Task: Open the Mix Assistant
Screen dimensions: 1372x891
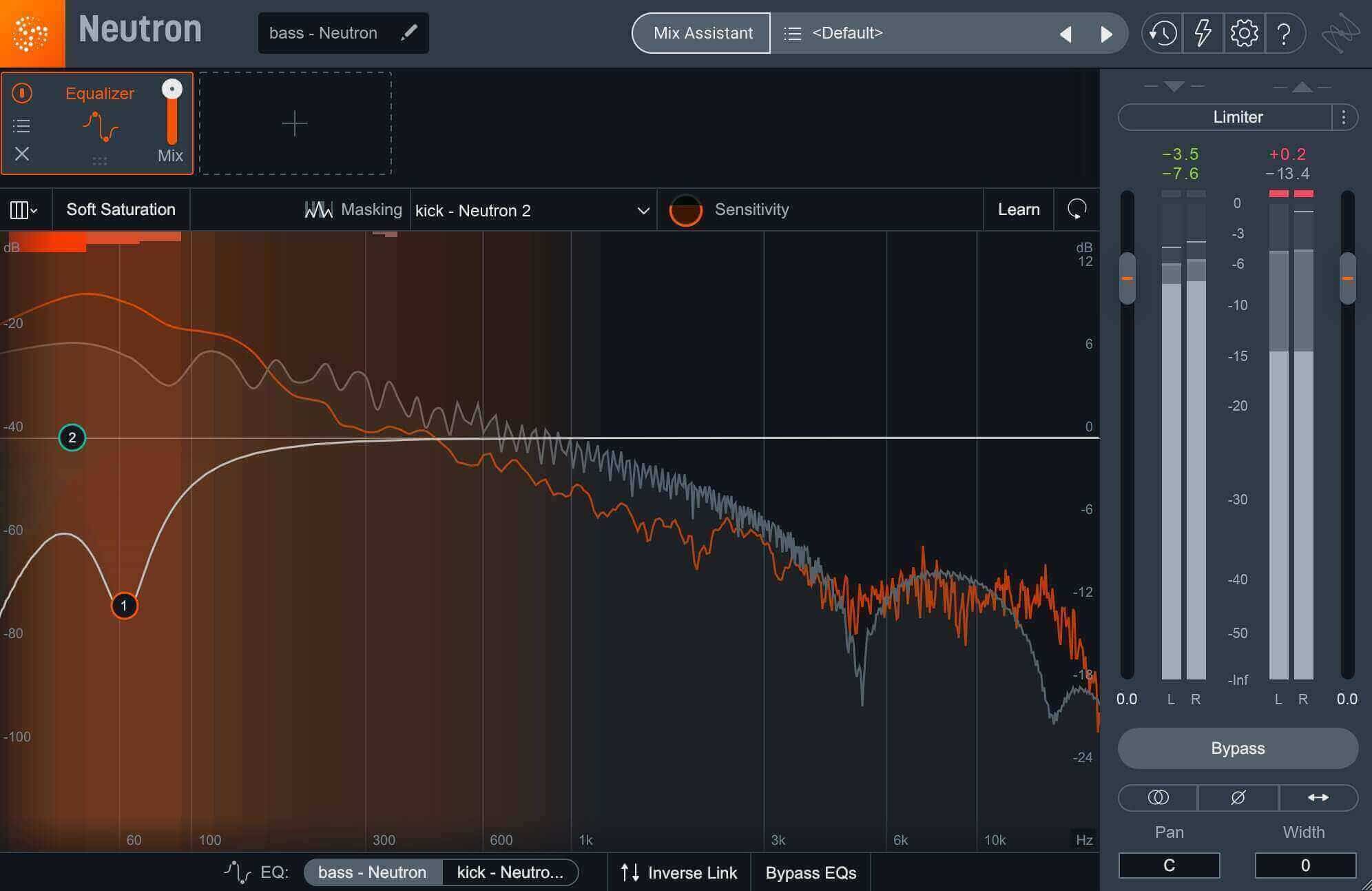Action: coord(702,33)
